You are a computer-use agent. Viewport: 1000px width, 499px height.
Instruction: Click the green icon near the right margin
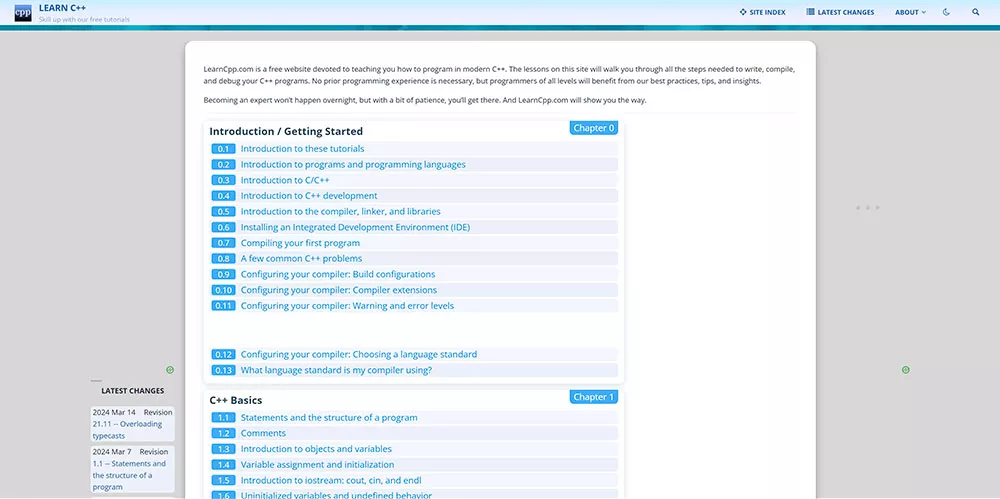tap(906, 369)
